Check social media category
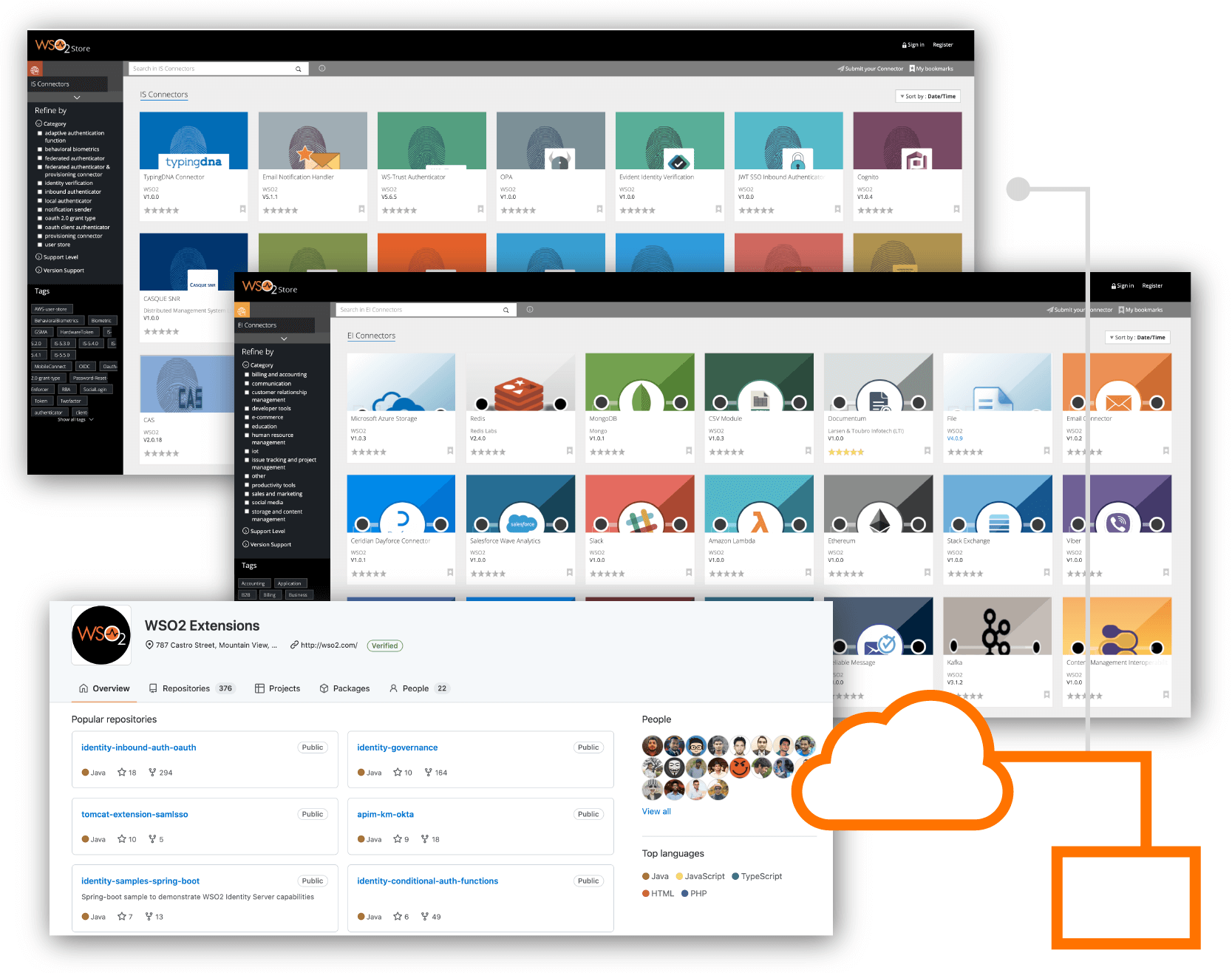The image size is (1232, 973). (247, 503)
